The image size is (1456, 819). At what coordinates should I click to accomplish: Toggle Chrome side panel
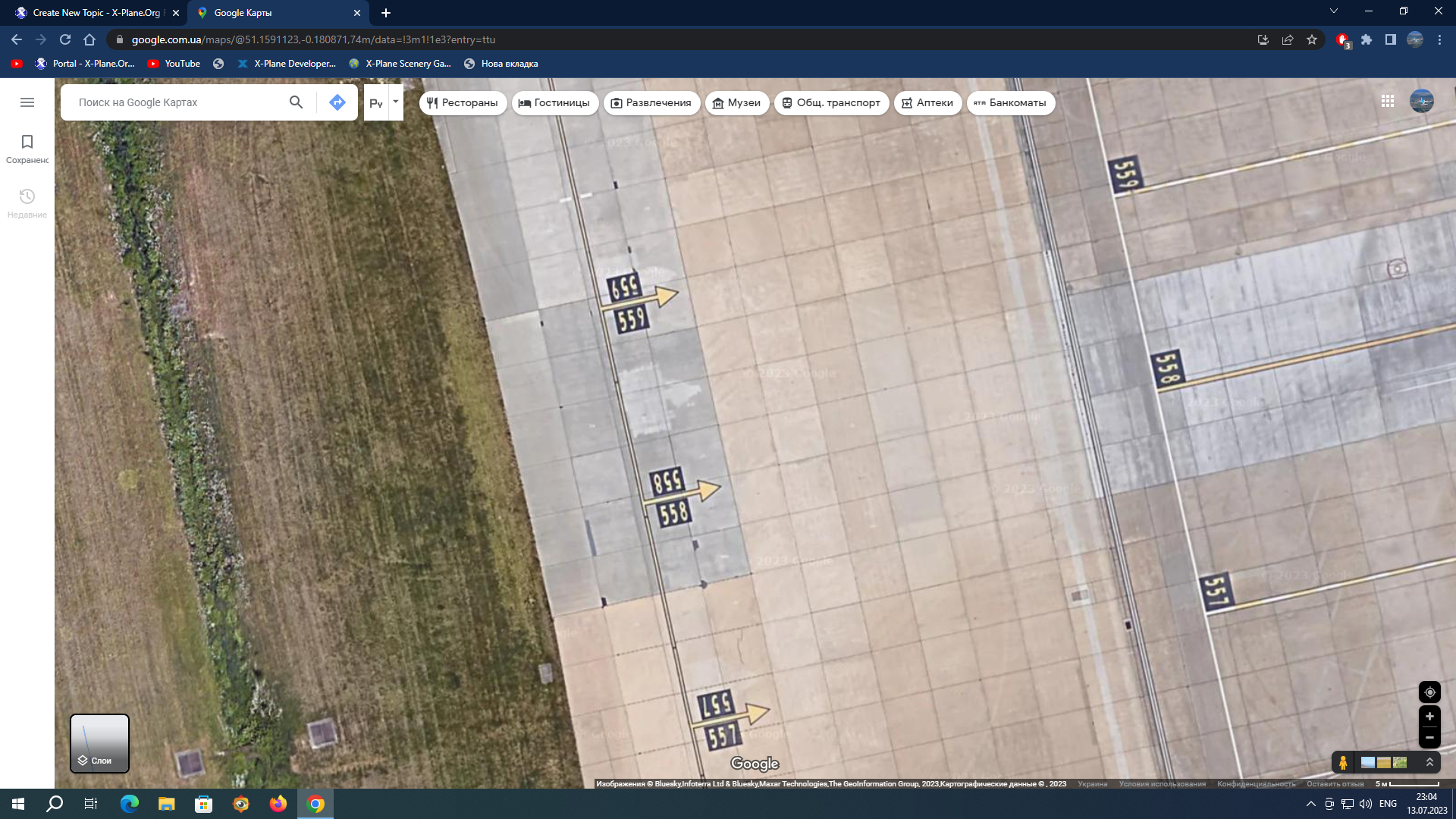click(x=1391, y=39)
